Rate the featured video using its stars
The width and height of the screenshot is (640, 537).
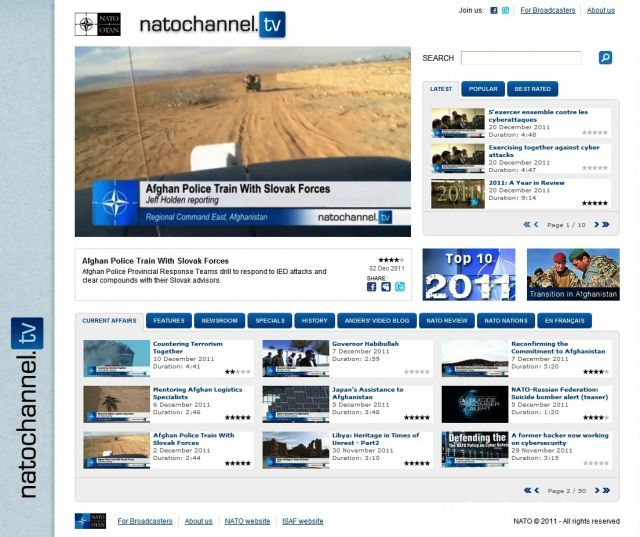tap(390, 260)
